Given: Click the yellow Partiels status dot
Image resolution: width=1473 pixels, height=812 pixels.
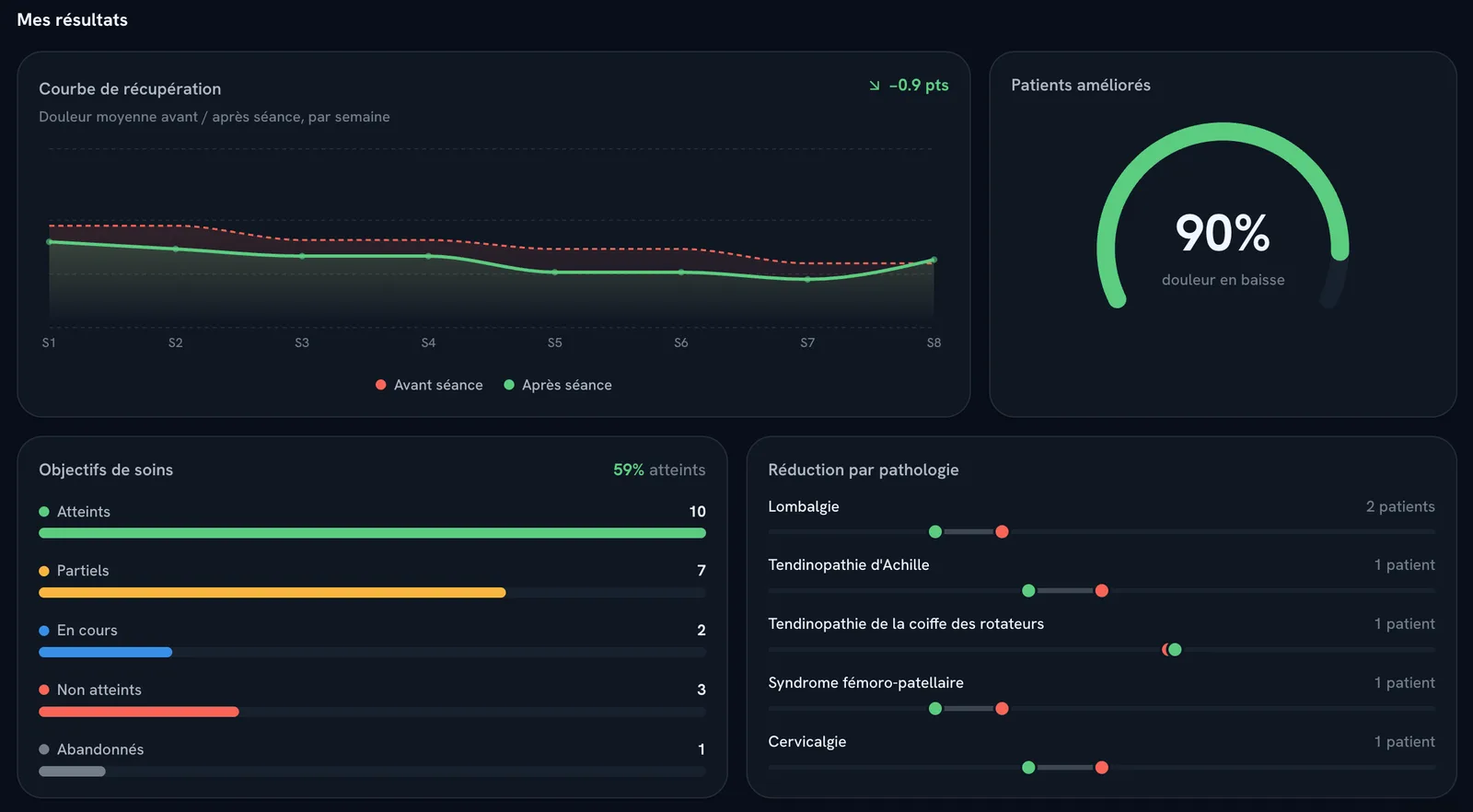Looking at the screenshot, I should (44, 571).
